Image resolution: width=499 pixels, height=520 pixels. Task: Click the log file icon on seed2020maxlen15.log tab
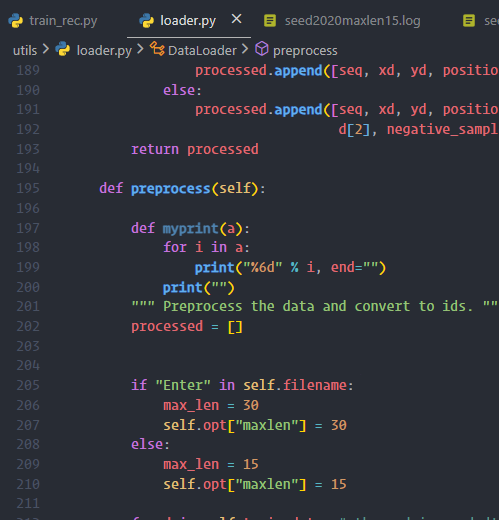click(x=270, y=21)
